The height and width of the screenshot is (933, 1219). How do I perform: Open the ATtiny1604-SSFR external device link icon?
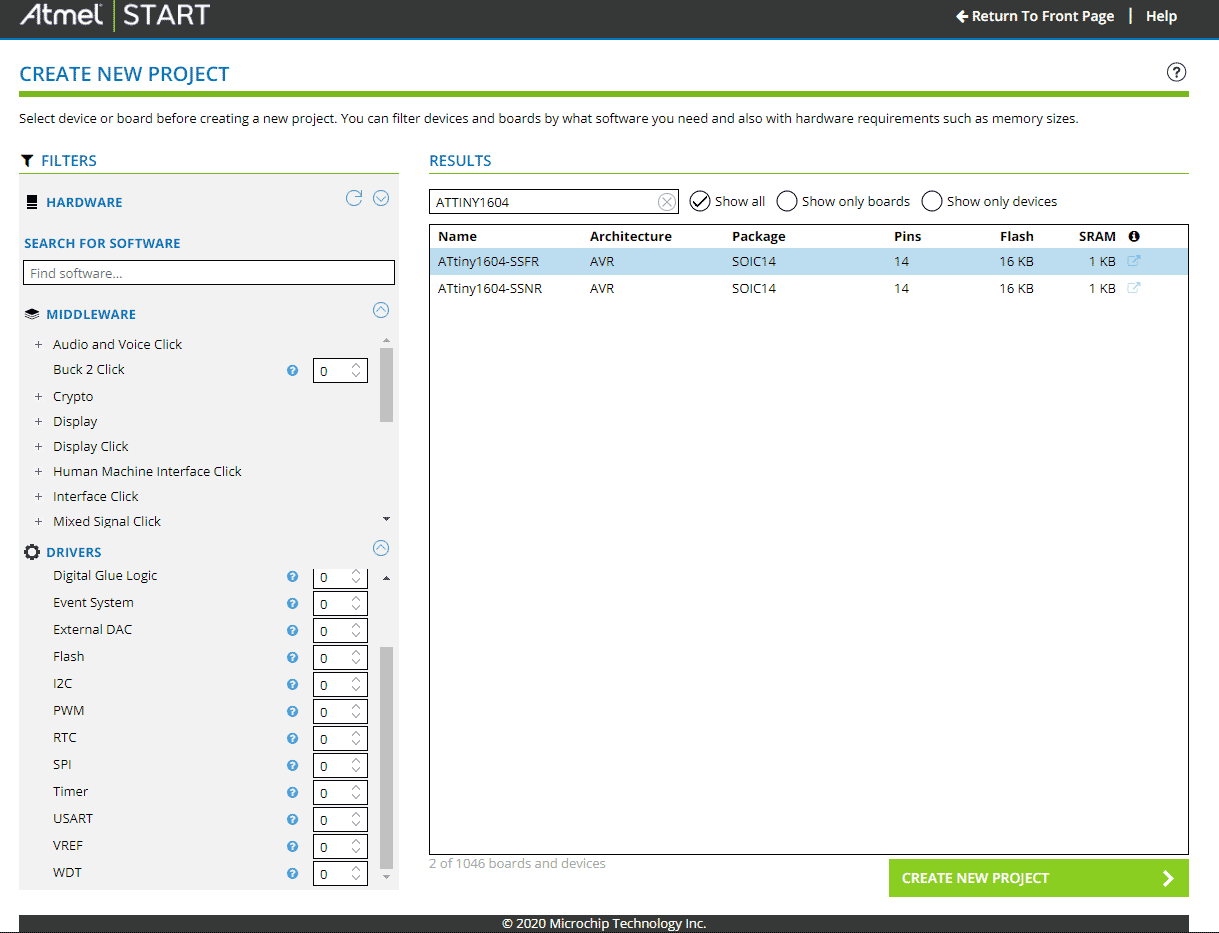pos(1134,261)
